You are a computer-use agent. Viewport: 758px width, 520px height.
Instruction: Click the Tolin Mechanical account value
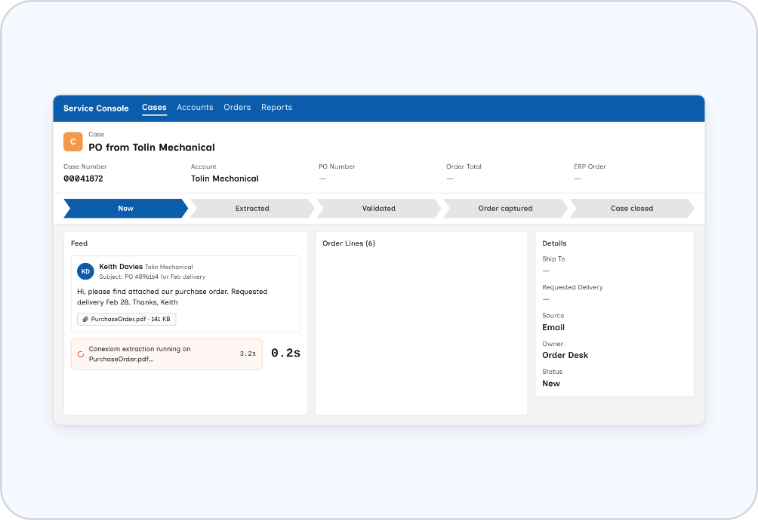(x=225, y=179)
